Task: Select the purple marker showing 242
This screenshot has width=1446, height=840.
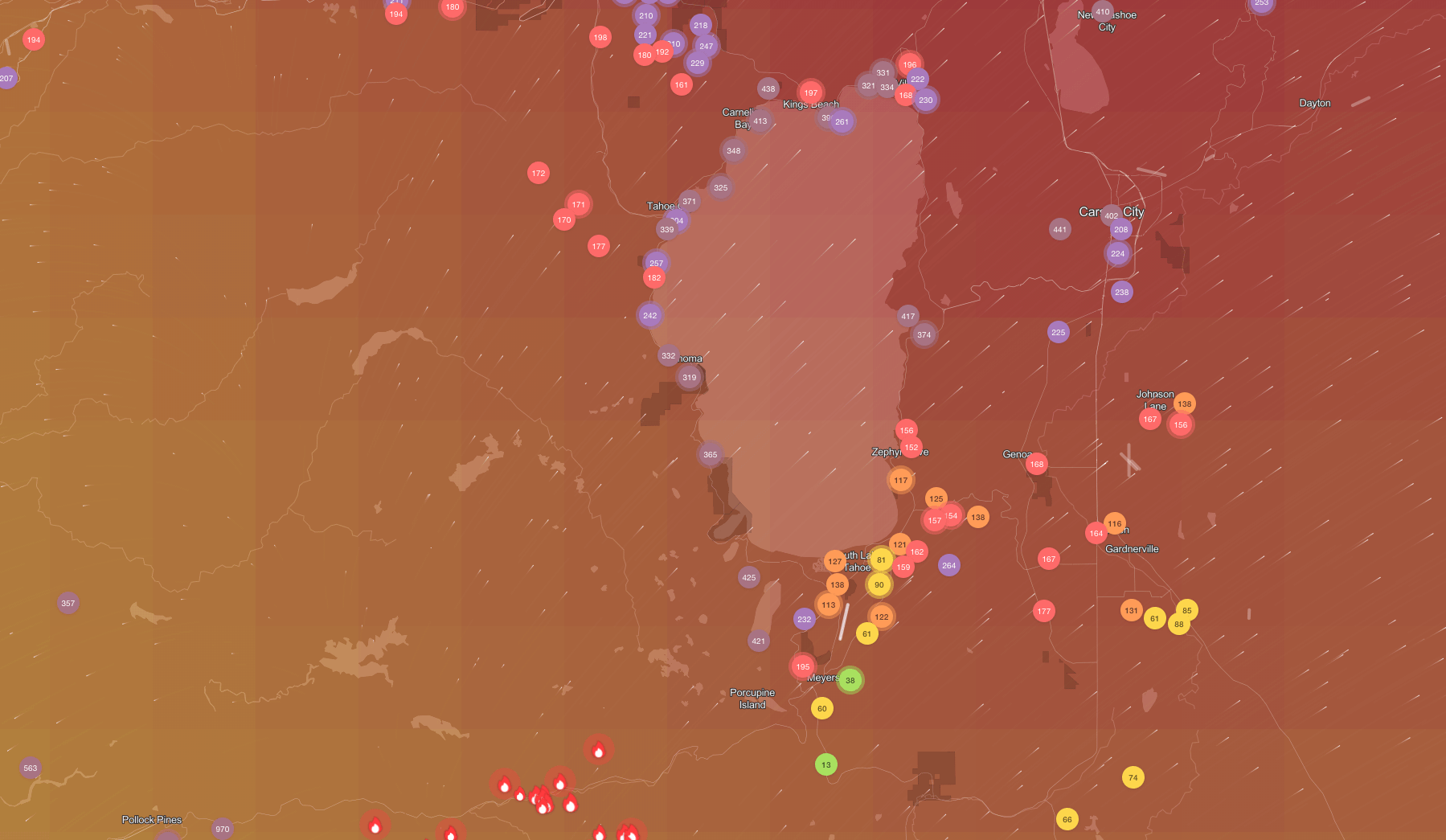Action: (650, 315)
